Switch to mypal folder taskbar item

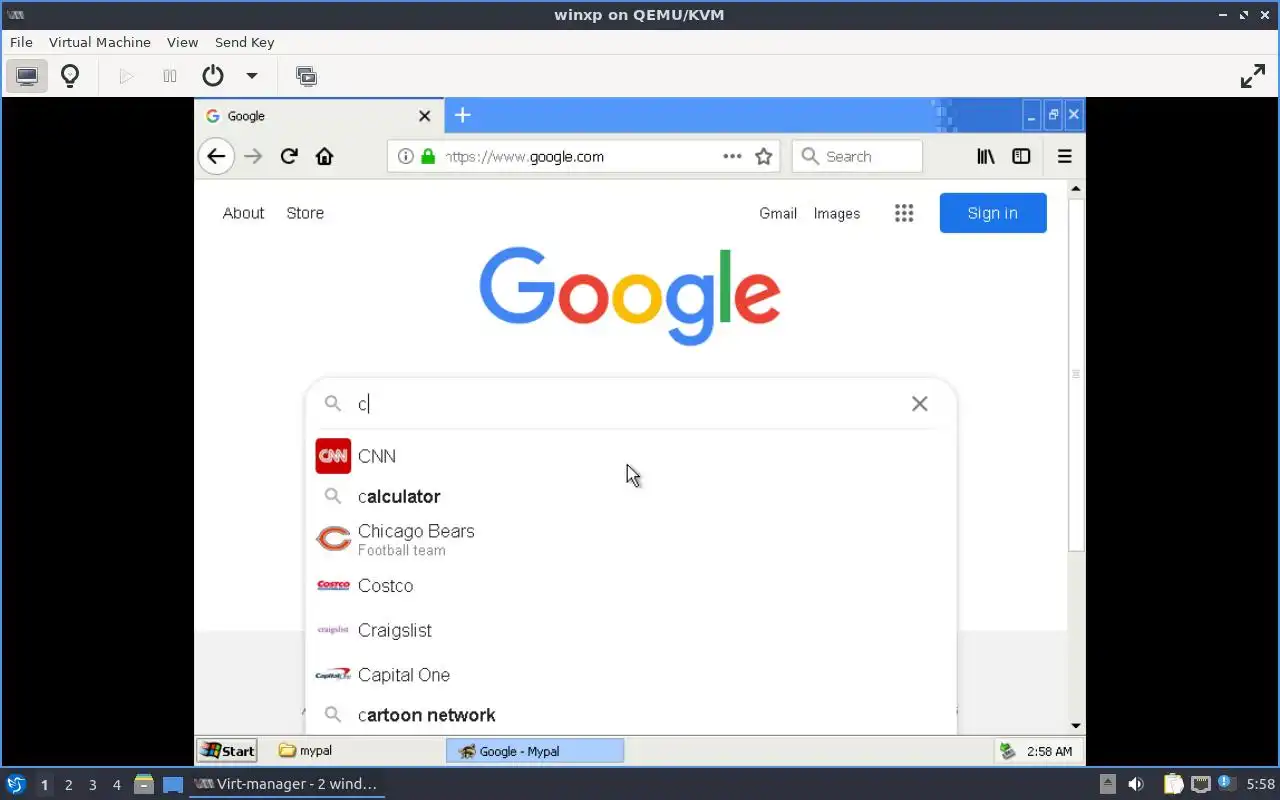click(355, 750)
